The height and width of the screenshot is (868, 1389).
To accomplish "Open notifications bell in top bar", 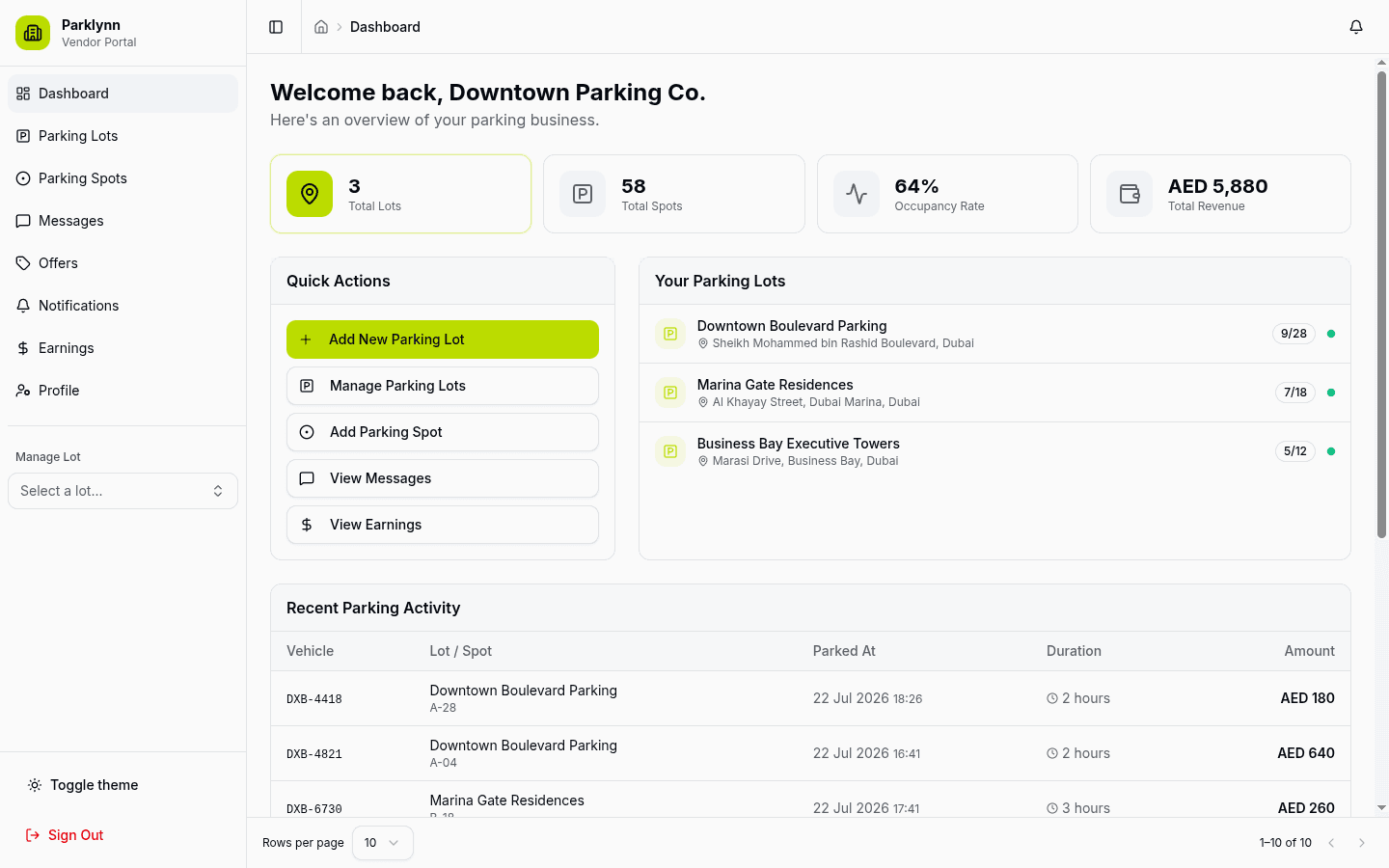I will pos(1356,27).
